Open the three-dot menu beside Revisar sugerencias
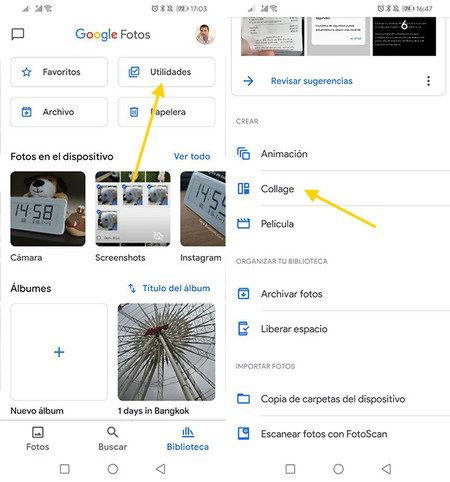This screenshot has width=450, height=482. pyautogui.click(x=428, y=81)
